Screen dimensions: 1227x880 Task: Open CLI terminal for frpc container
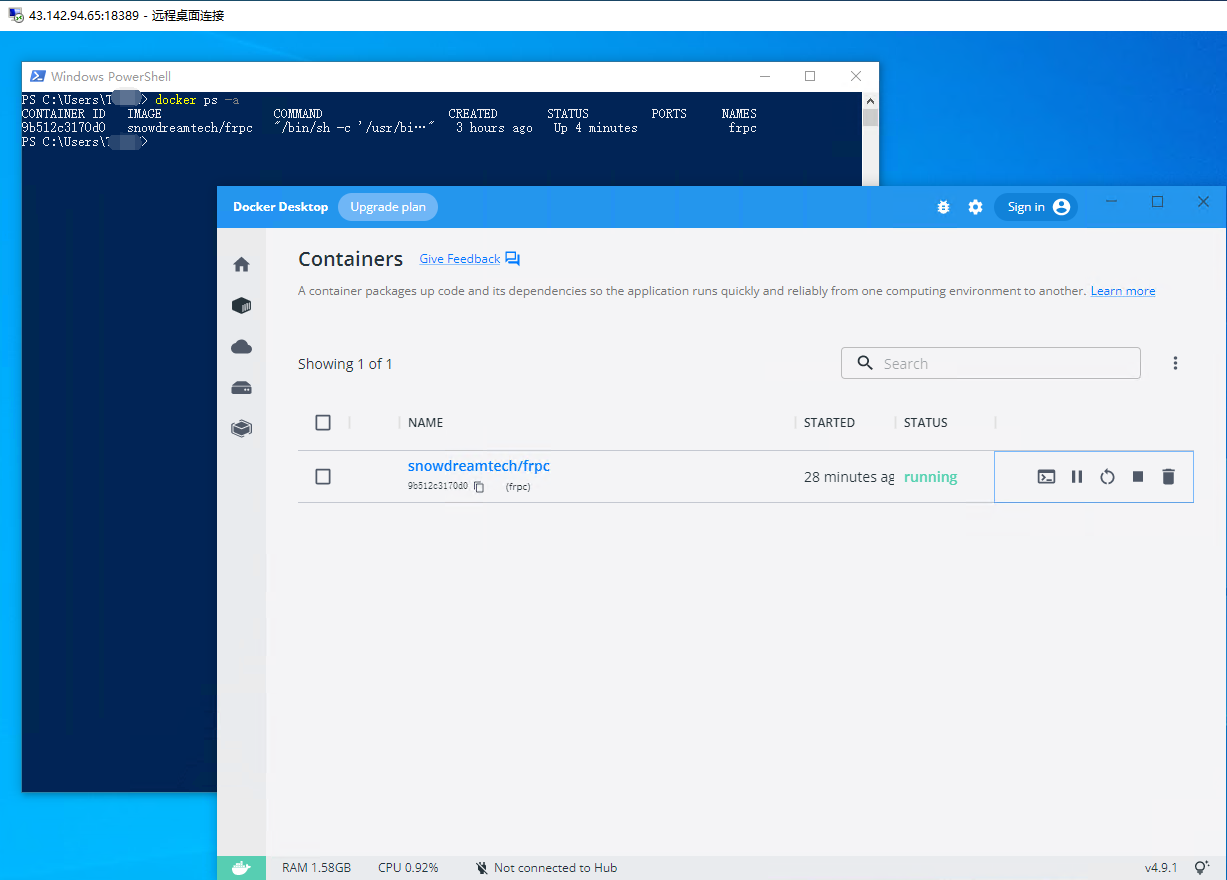(1046, 477)
